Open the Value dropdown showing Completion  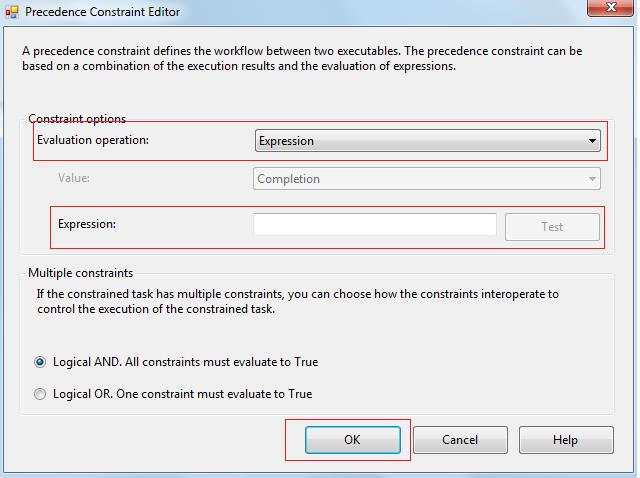coord(426,179)
